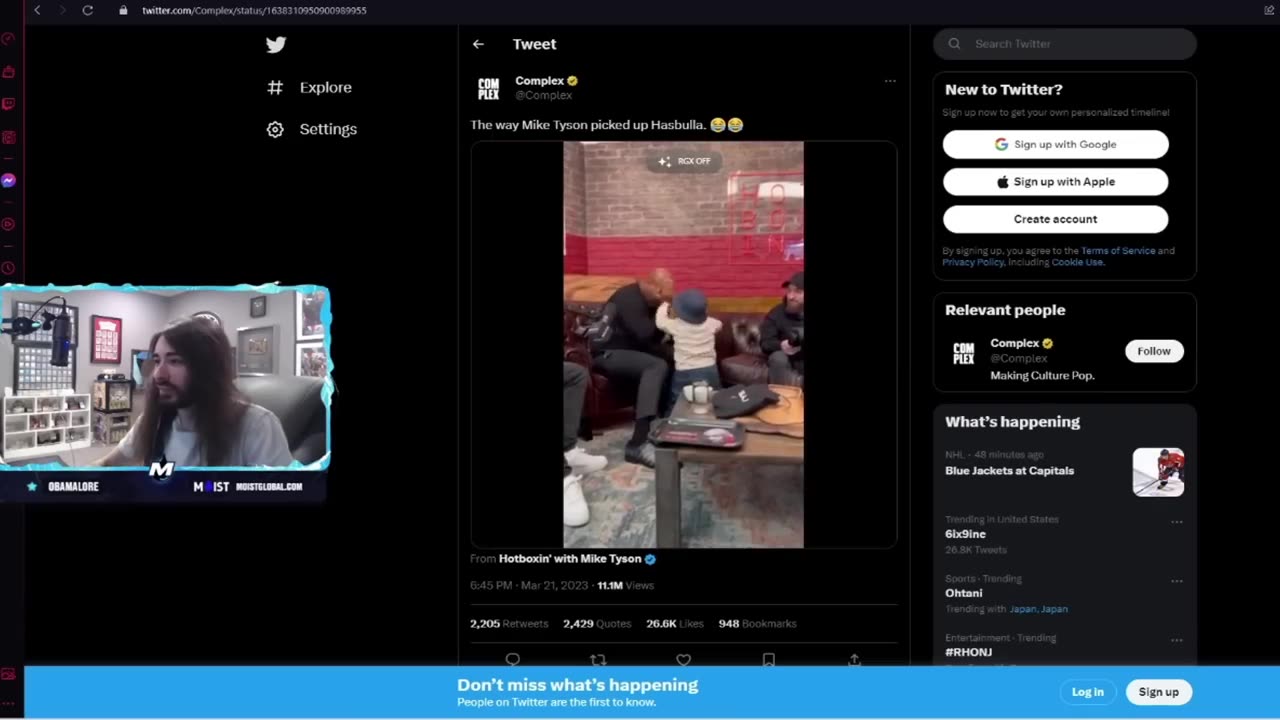Click the browser address bar URL
This screenshot has height=720, width=1280.
[254, 10]
